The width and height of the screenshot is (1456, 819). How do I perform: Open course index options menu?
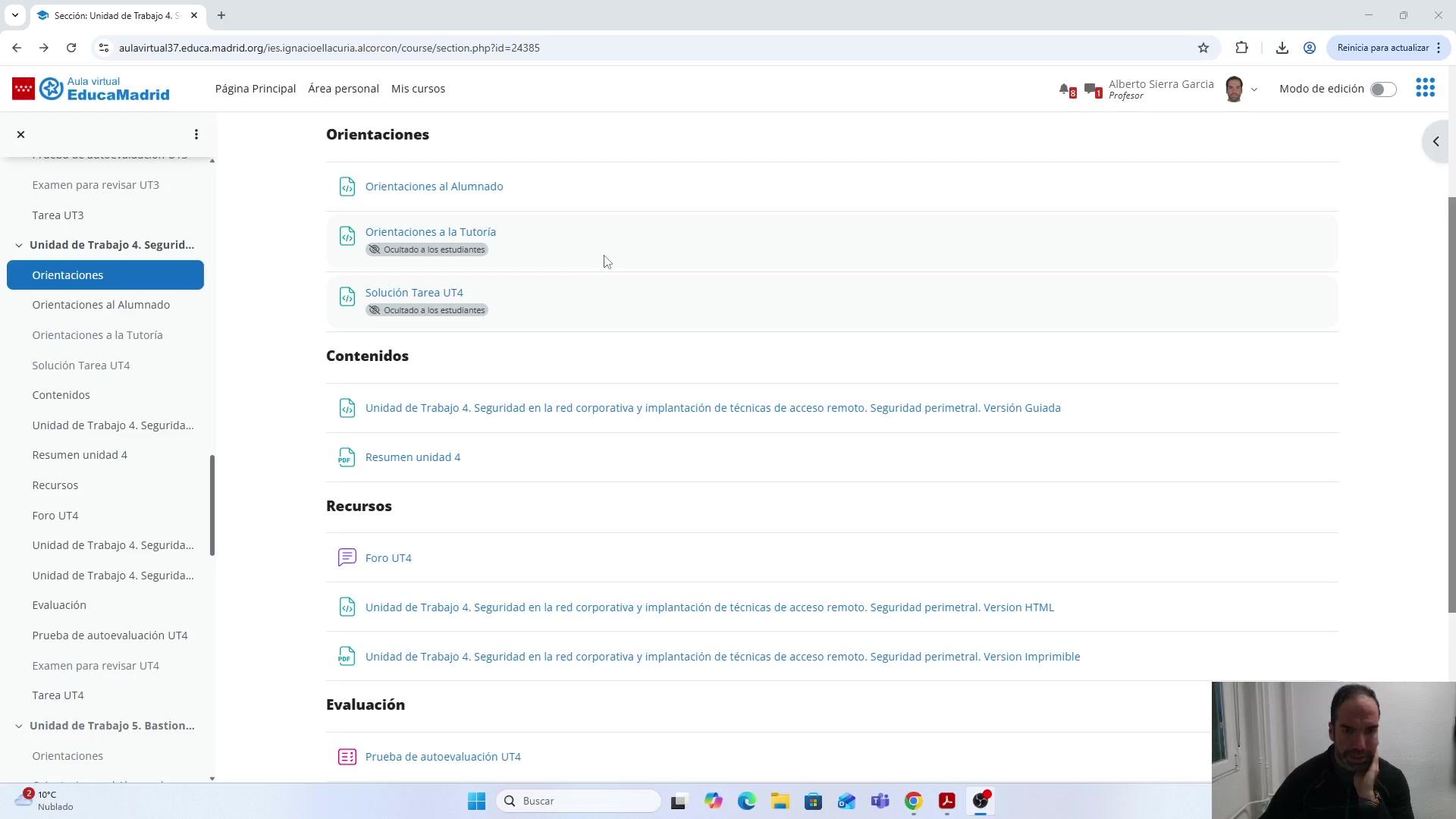click(196, 134)
